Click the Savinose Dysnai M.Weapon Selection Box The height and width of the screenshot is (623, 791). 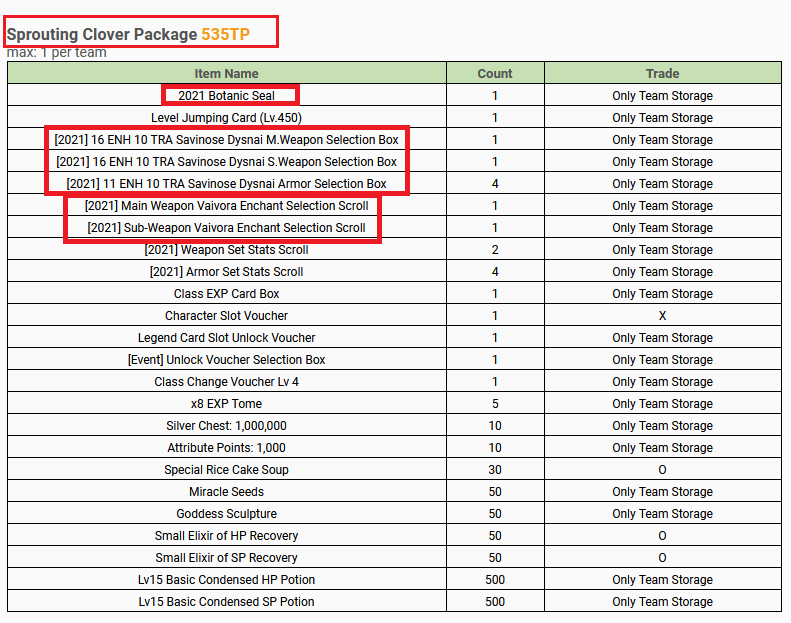(x=226, y=140)
